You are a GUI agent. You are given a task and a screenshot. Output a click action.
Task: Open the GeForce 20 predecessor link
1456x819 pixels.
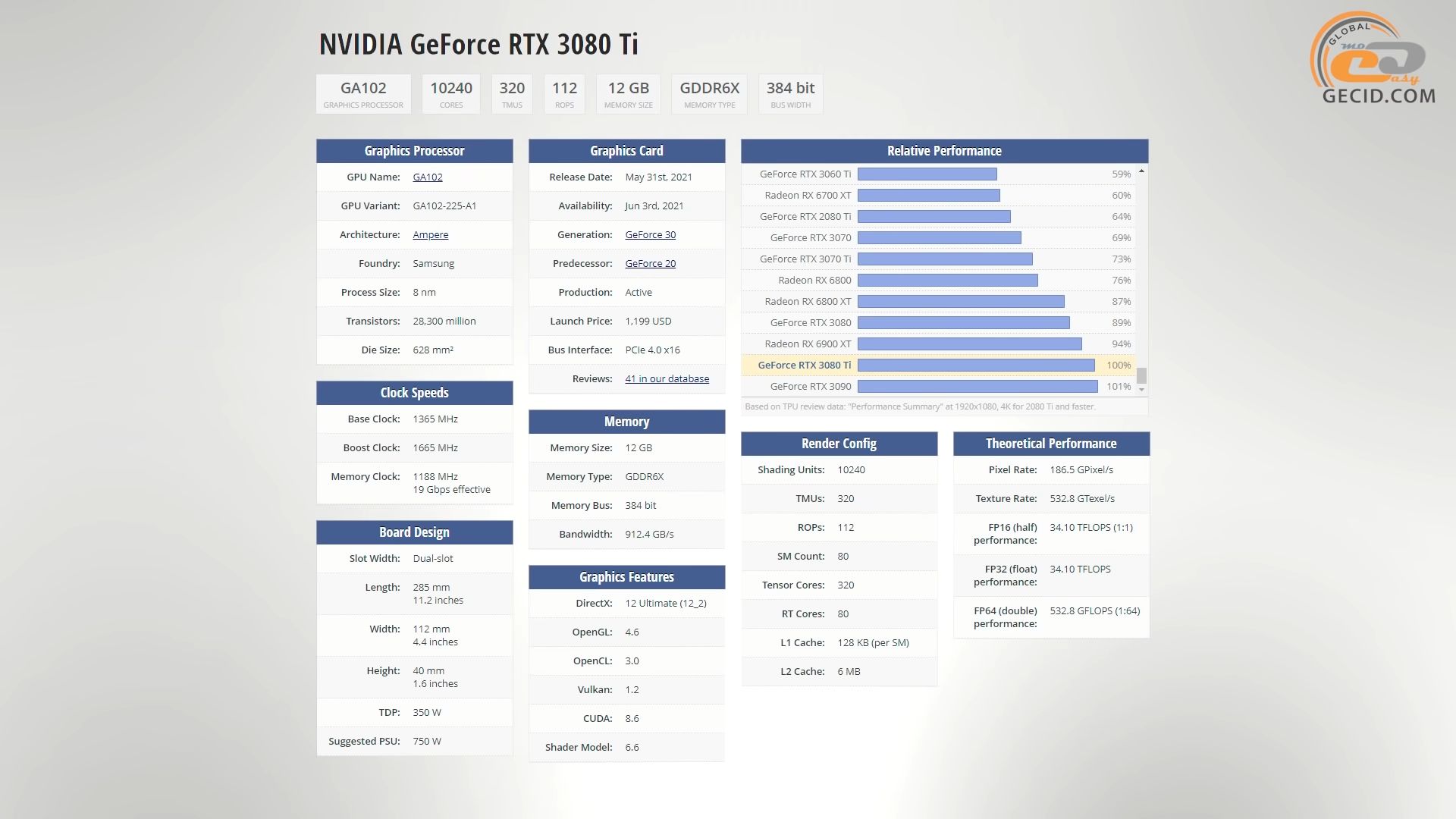coord(650,263)
